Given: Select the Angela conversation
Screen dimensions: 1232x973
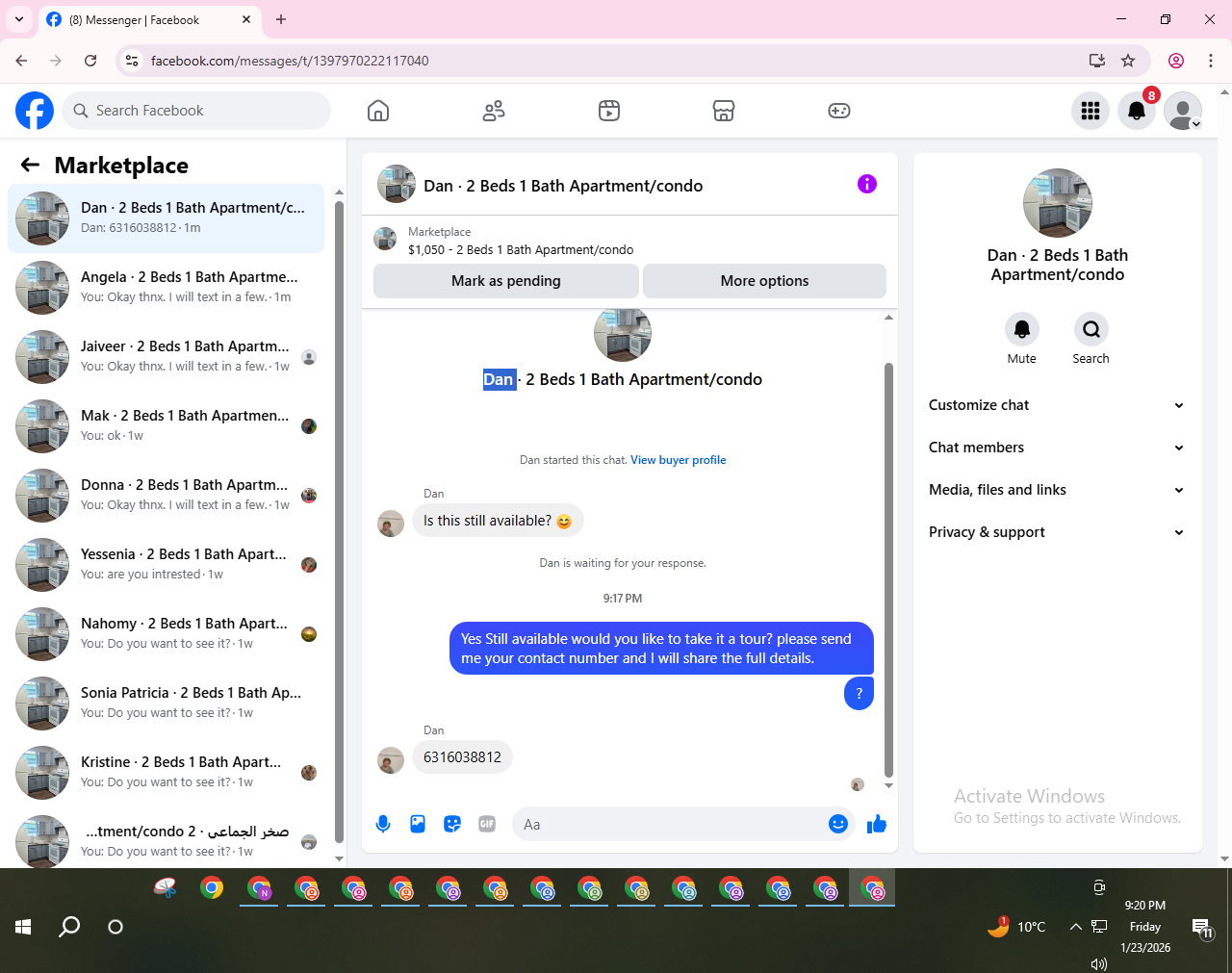Looking at the screenshot, I should coord(167,288).
